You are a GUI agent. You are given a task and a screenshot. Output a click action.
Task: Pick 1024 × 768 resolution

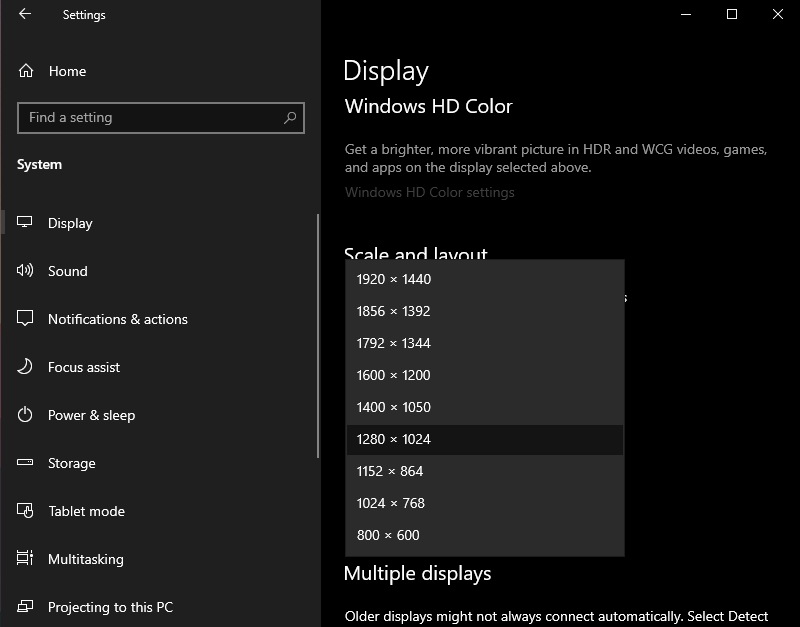tap(485, 503)
